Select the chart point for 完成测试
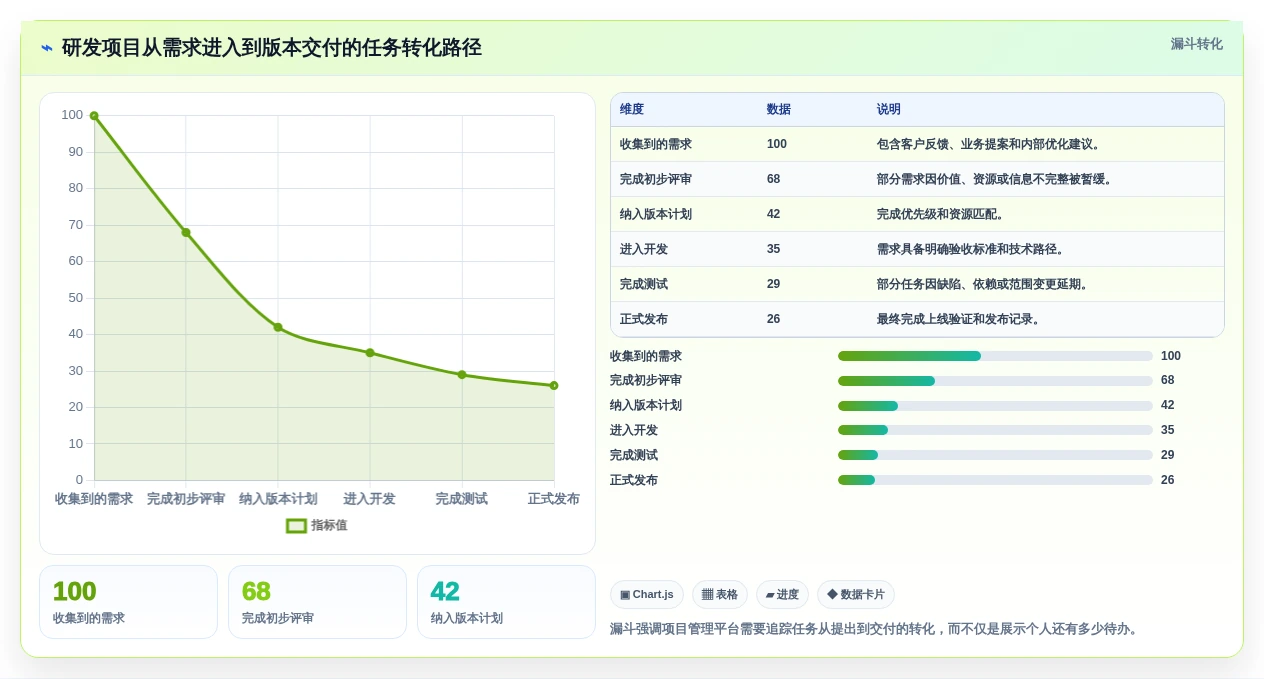 [x=462, y=374]
